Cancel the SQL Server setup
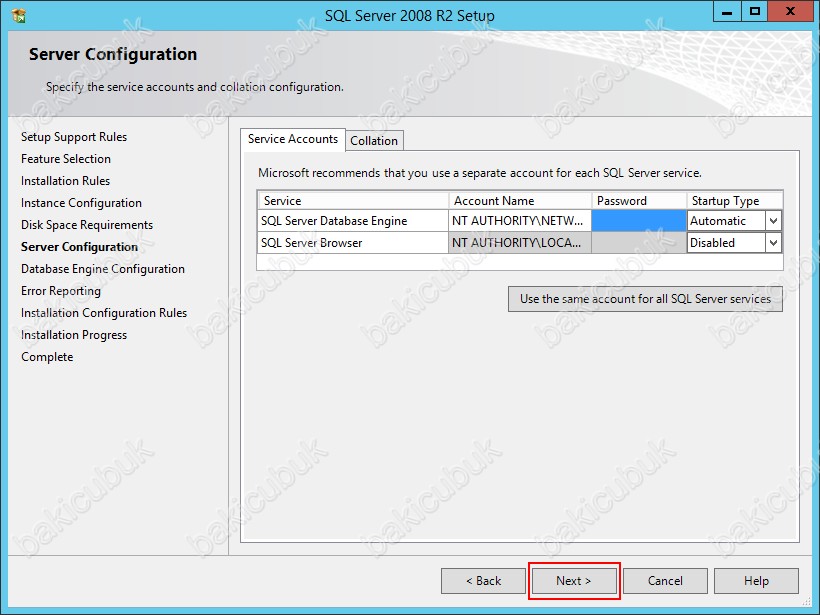This screenshot has width=820, height=615. click(665, 581)
